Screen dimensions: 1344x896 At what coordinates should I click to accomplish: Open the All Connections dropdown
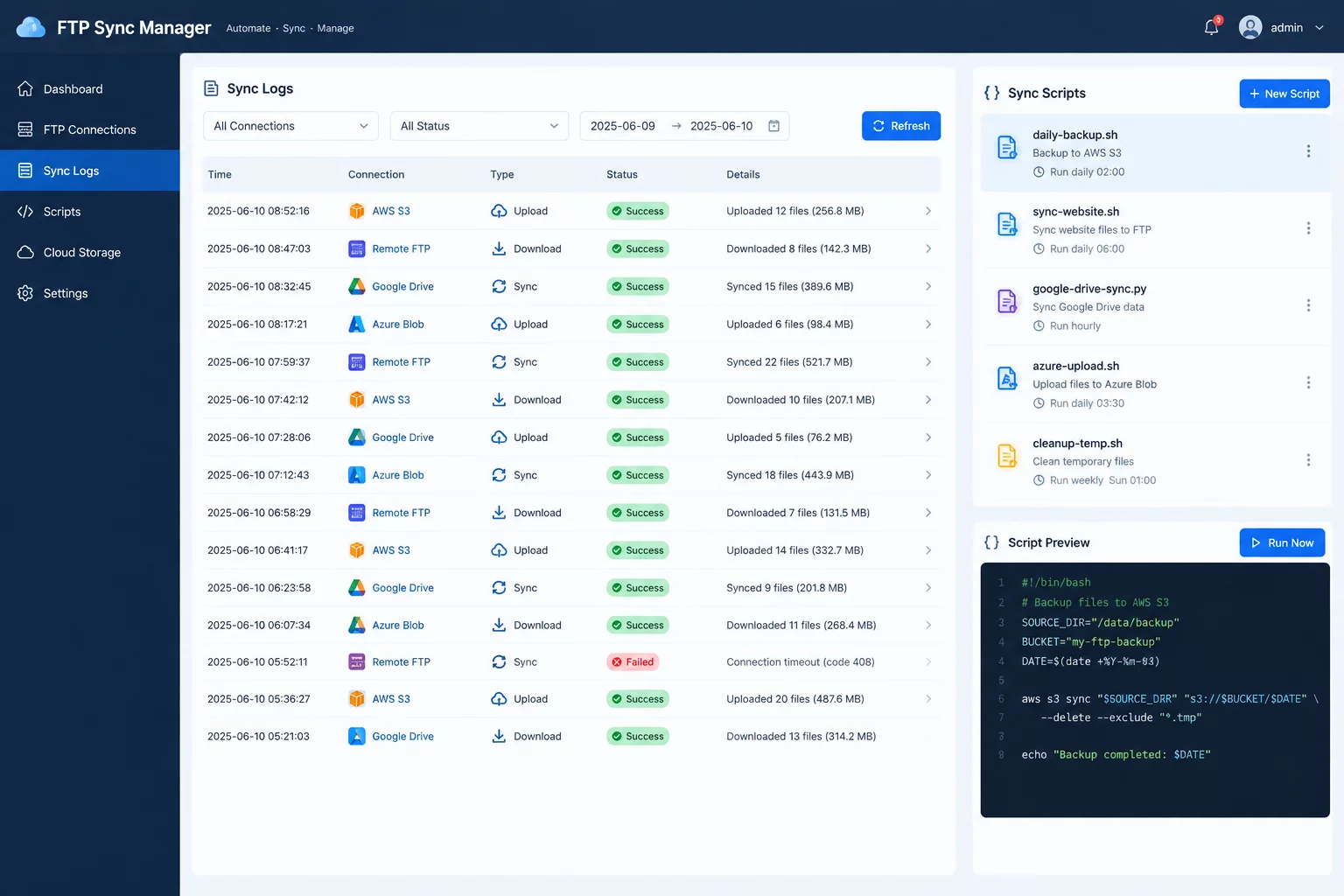click(x=290, y=126)
